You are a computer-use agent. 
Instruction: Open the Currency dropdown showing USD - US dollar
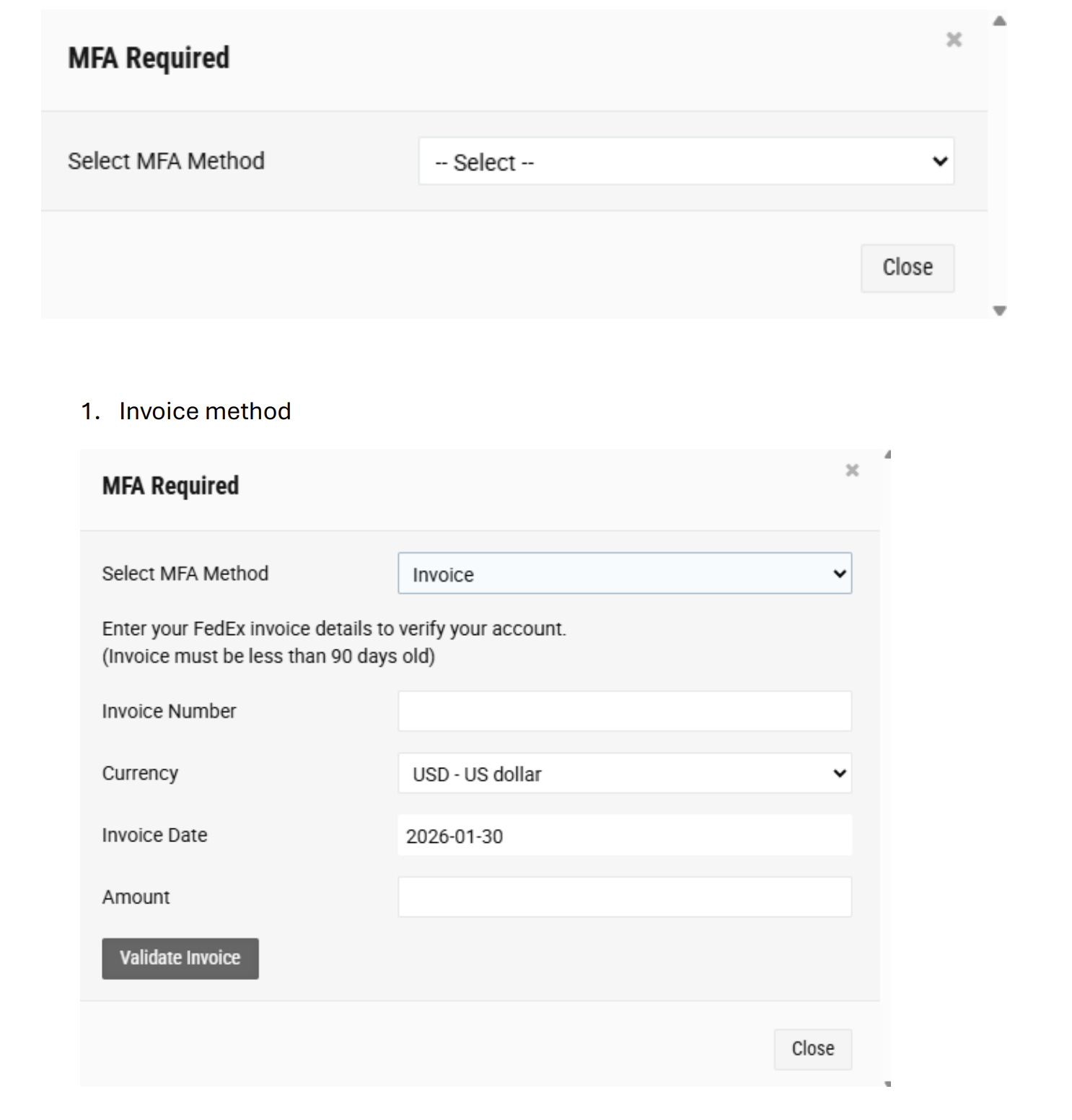point(624,774)
